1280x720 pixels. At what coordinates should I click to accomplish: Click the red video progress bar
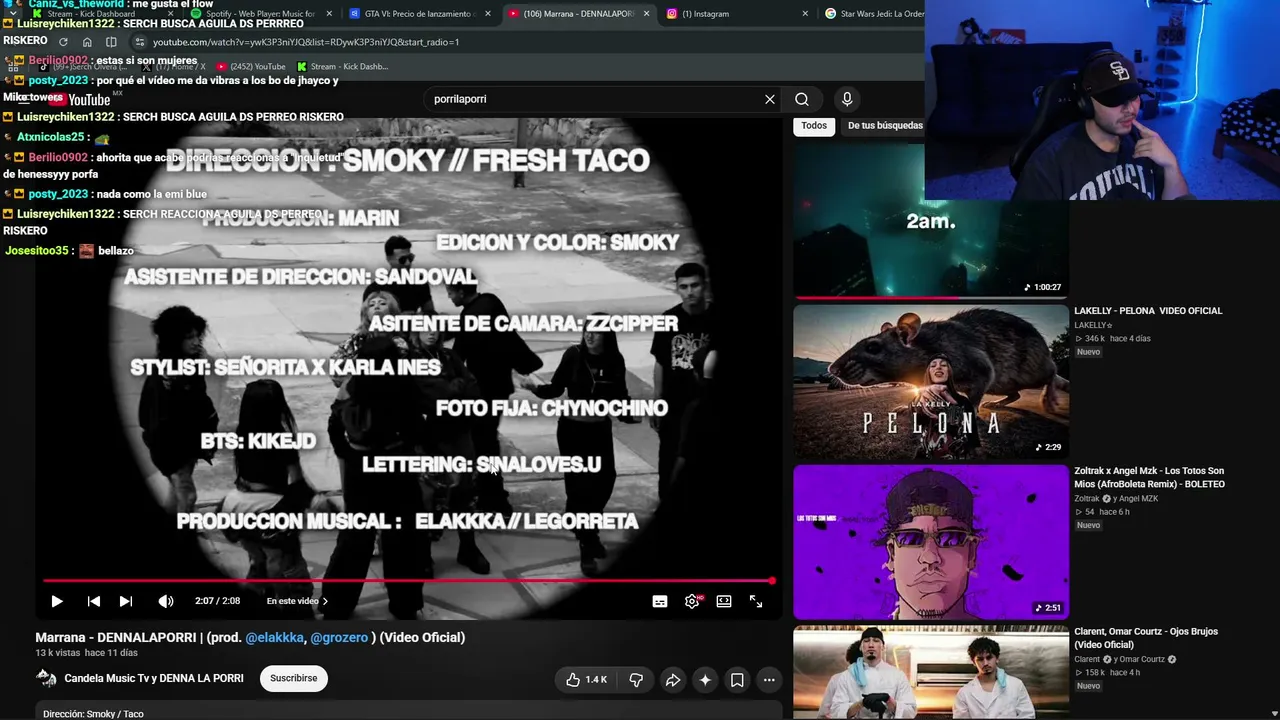click(408, 580)
